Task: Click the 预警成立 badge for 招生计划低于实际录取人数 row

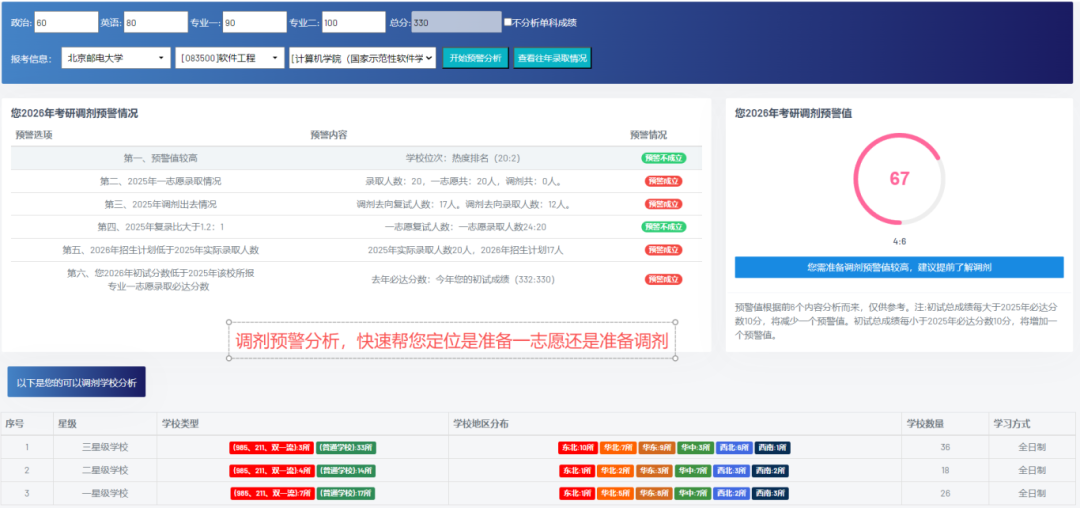Action: [x=664, y=250]
